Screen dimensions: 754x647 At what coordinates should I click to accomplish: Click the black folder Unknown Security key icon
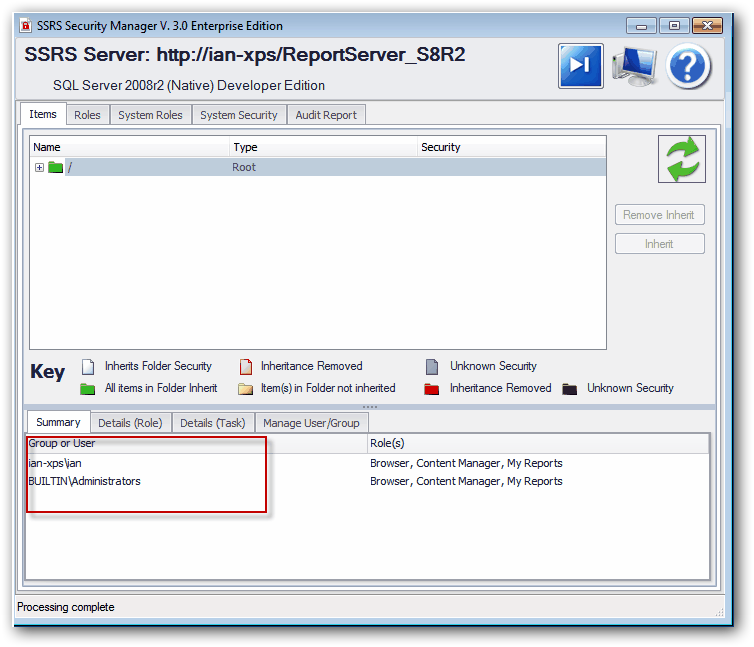coord(569,389)
